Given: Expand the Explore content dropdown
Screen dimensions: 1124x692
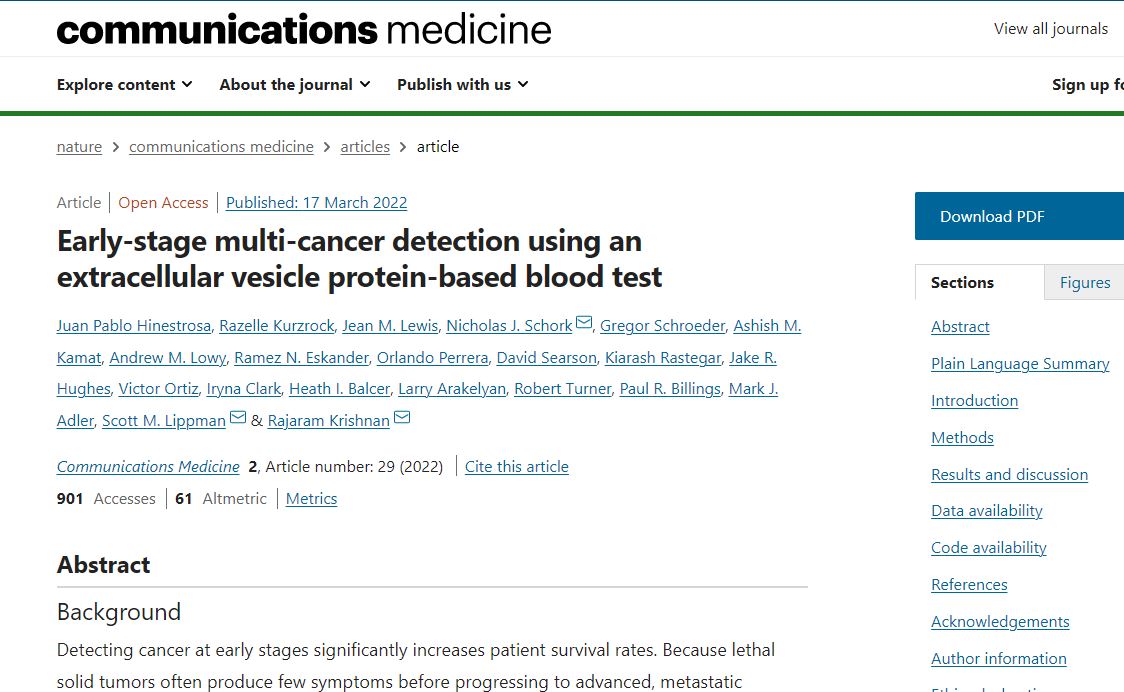Looking at the screenshot, I should click(x=125, y=85).
